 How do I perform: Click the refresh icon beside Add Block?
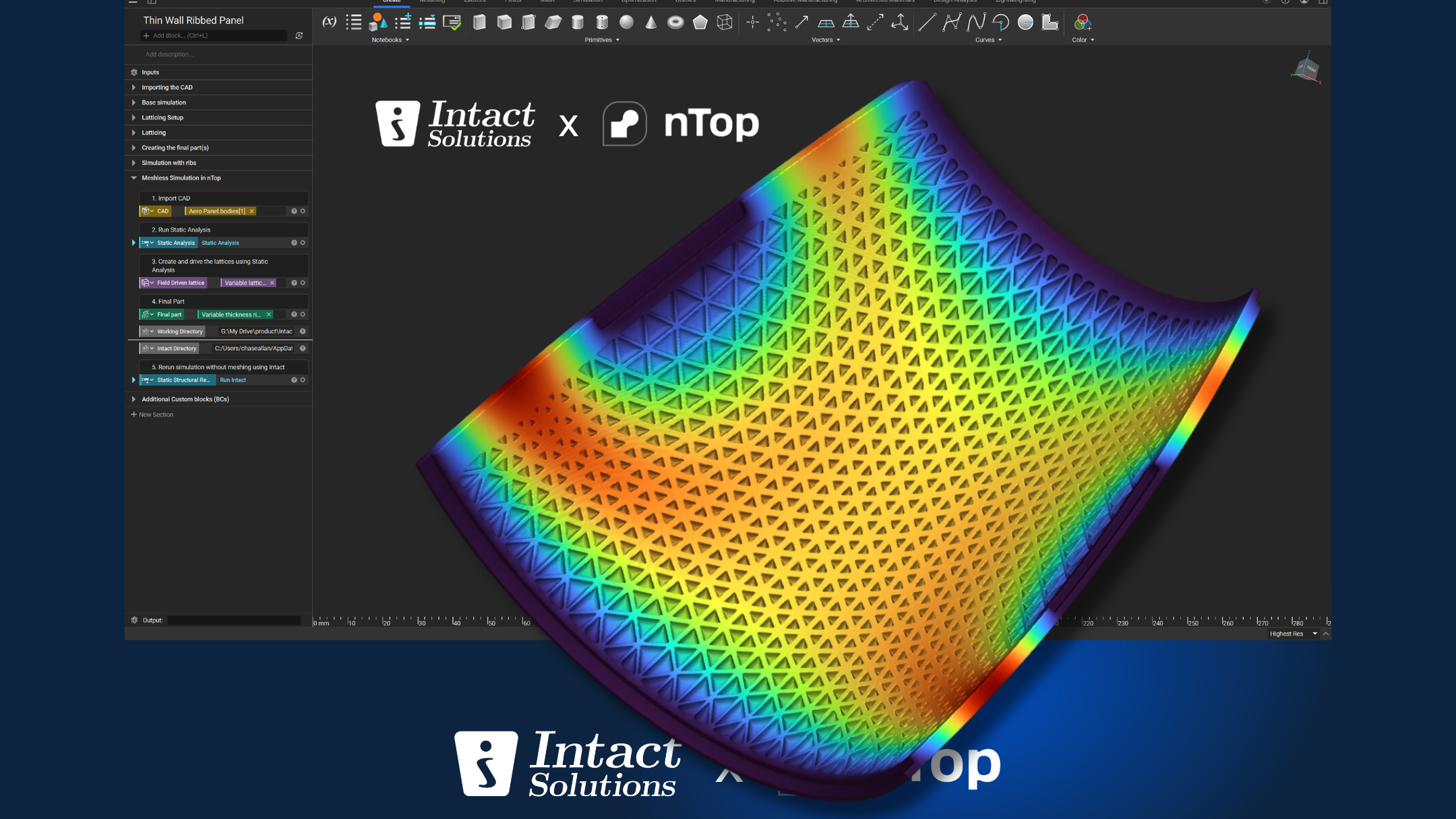[x=299, y=36]
